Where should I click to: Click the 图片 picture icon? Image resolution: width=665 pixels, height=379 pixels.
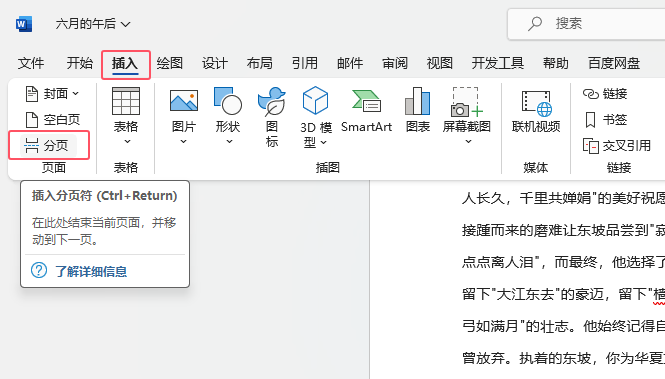(184, 101)
